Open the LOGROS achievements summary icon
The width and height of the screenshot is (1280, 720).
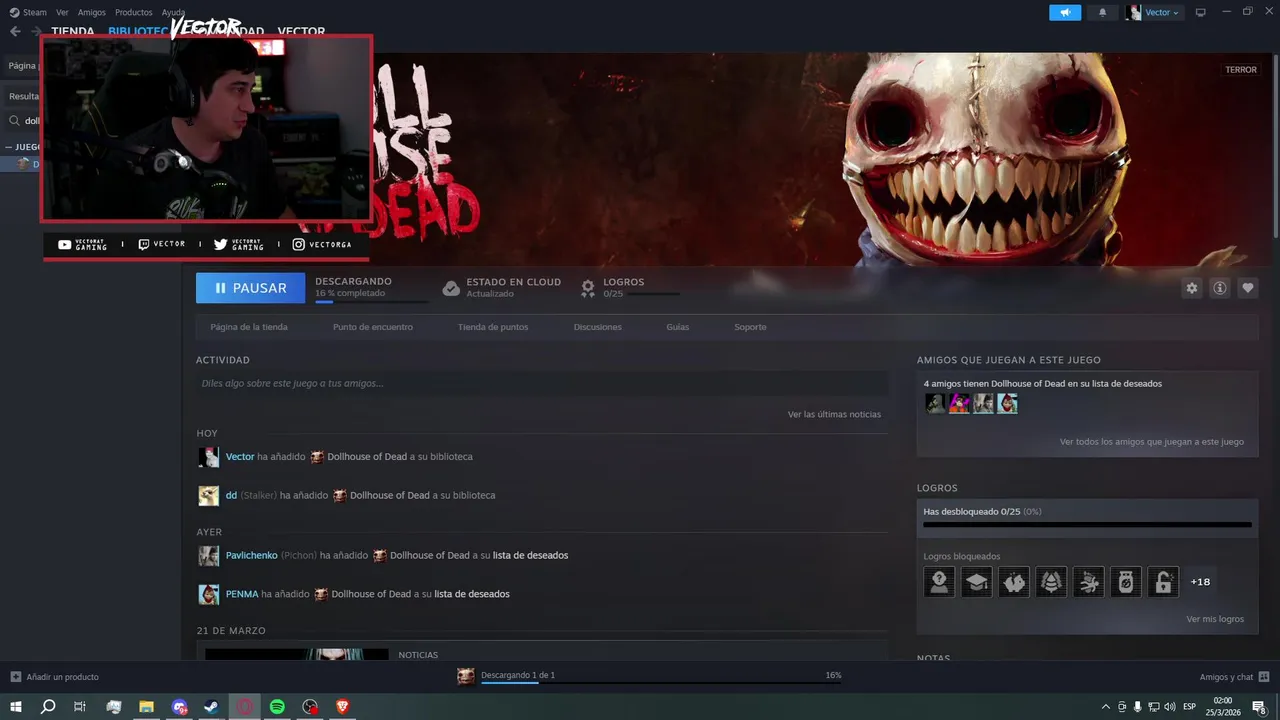click(588, 288)
